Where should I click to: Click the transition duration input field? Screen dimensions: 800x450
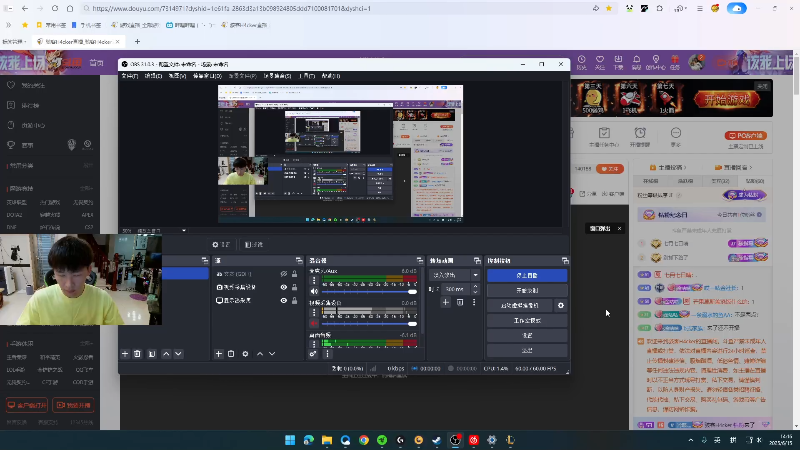point(456,289)
